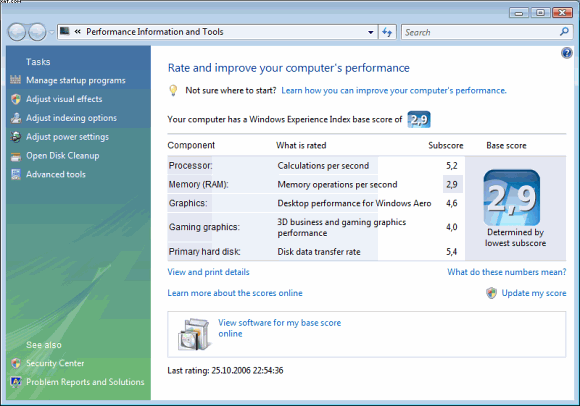Screen dimensions: 580x406
Task: Open Adjust visual effects task
Action: click(64, 99)
